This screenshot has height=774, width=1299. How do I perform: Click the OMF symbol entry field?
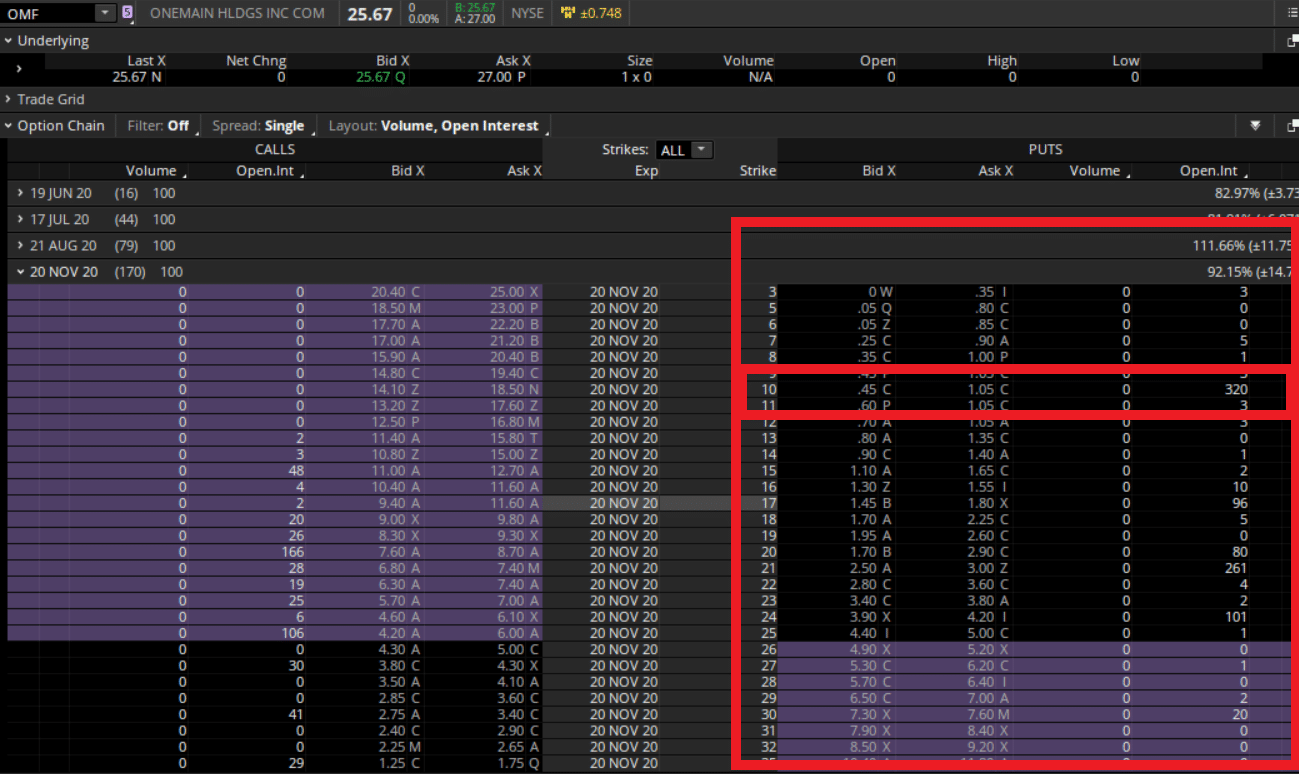click(50, 13)
